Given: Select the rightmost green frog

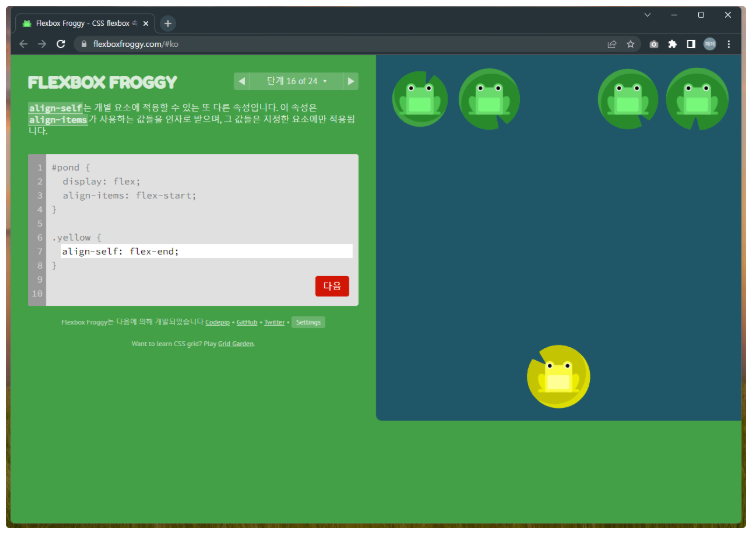Looking at the screenshot, I should pos(697,99).
